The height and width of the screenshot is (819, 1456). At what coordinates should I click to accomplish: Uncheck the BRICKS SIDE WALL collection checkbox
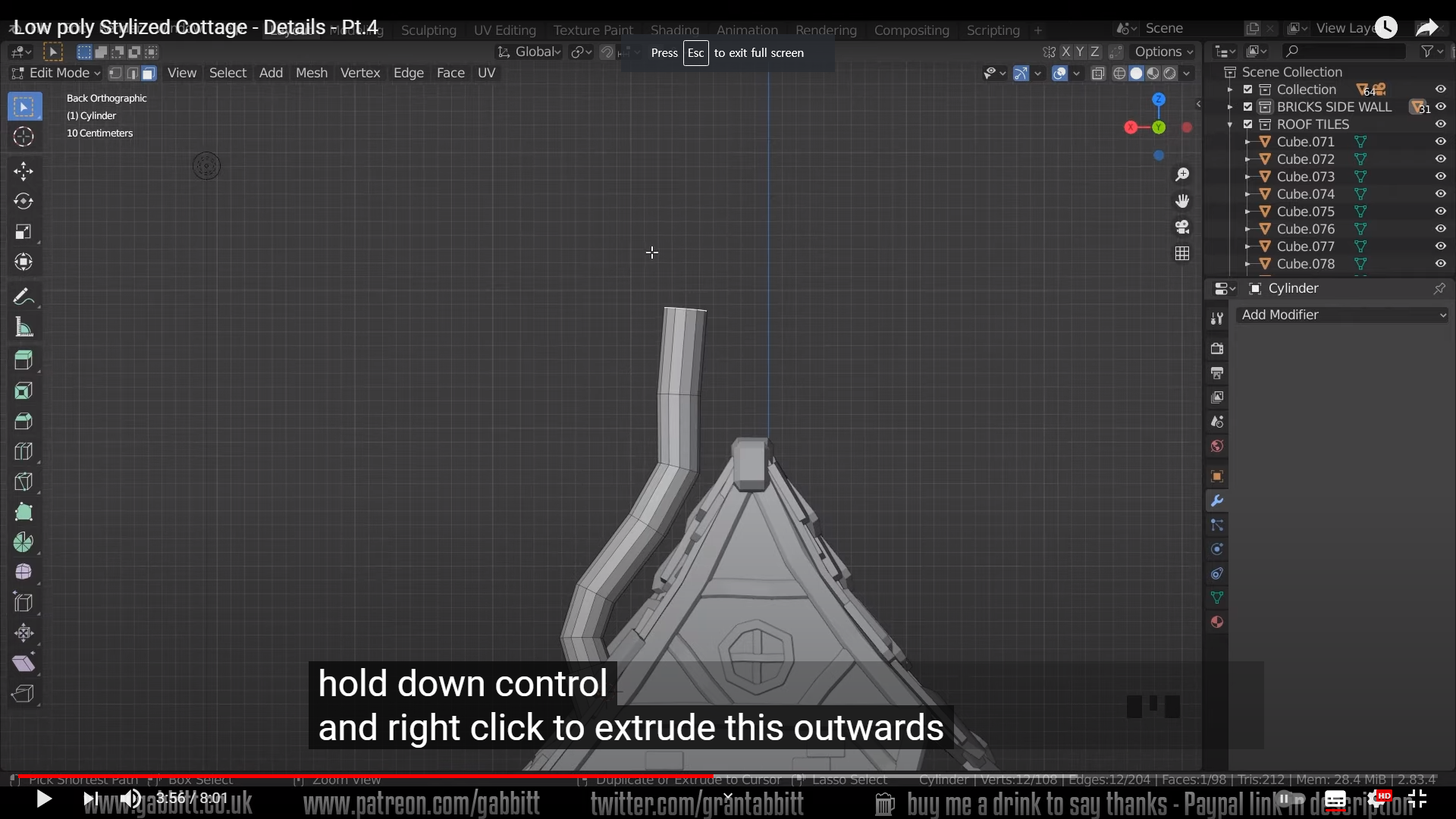[1248, 107]
